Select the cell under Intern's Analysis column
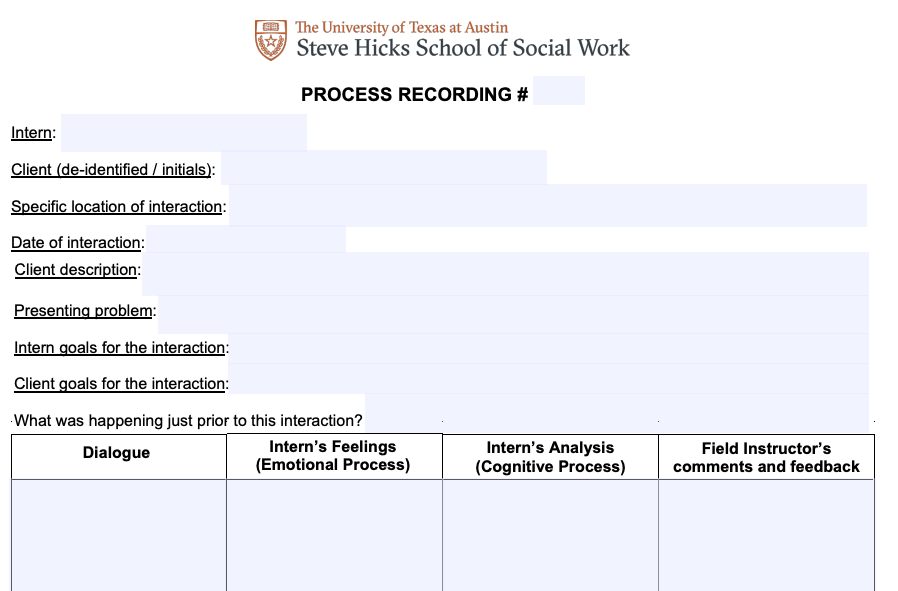 pyautogui.click(x=550, y=535)
